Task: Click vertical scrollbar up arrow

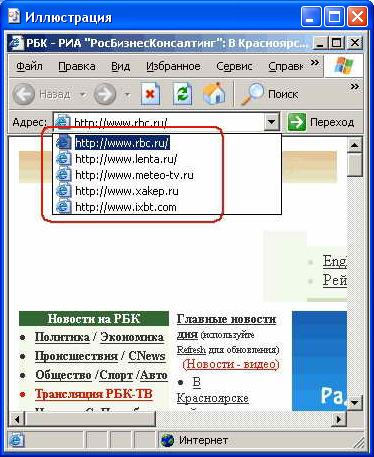Action: coord(355,145)
